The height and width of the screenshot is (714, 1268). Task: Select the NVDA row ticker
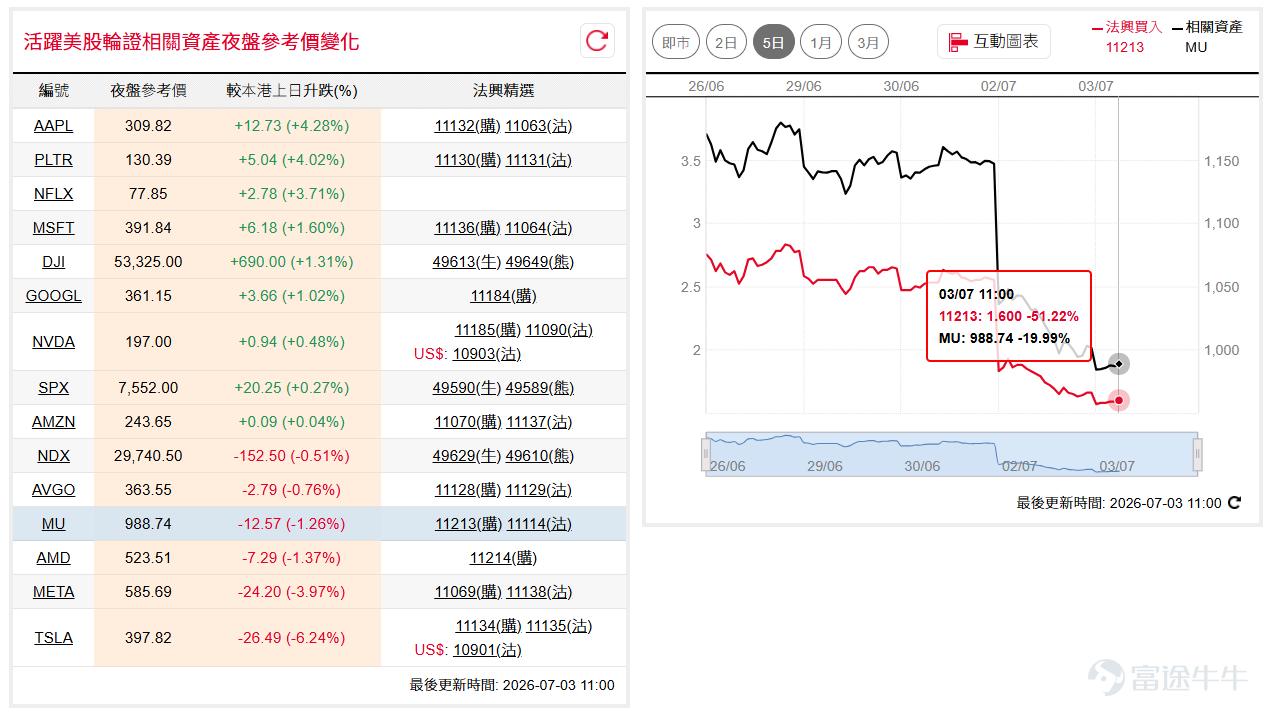(53, 342)
